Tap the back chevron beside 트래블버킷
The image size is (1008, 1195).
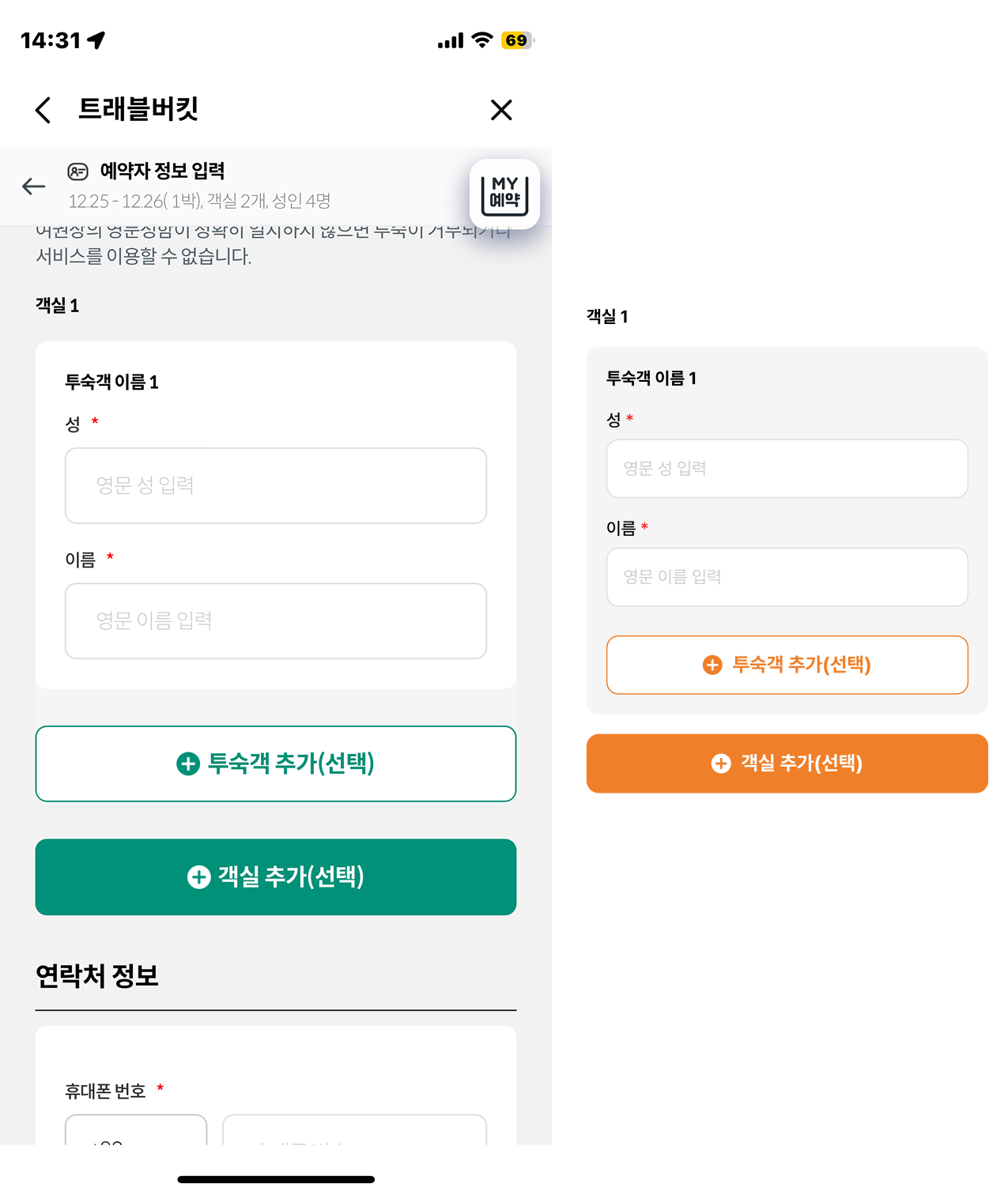point(43,110)
